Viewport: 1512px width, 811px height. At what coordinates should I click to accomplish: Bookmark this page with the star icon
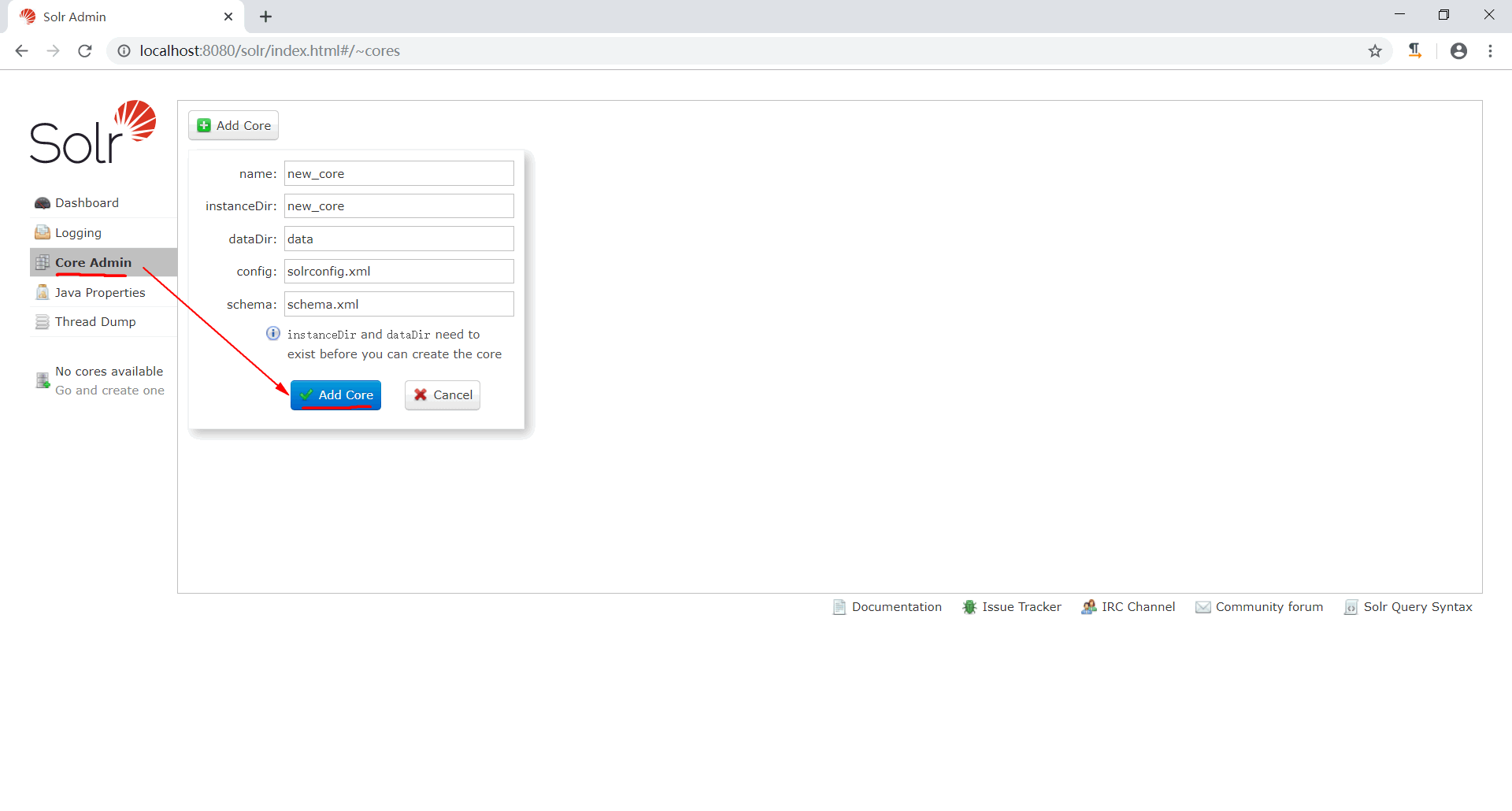(x=1375, y=50)
